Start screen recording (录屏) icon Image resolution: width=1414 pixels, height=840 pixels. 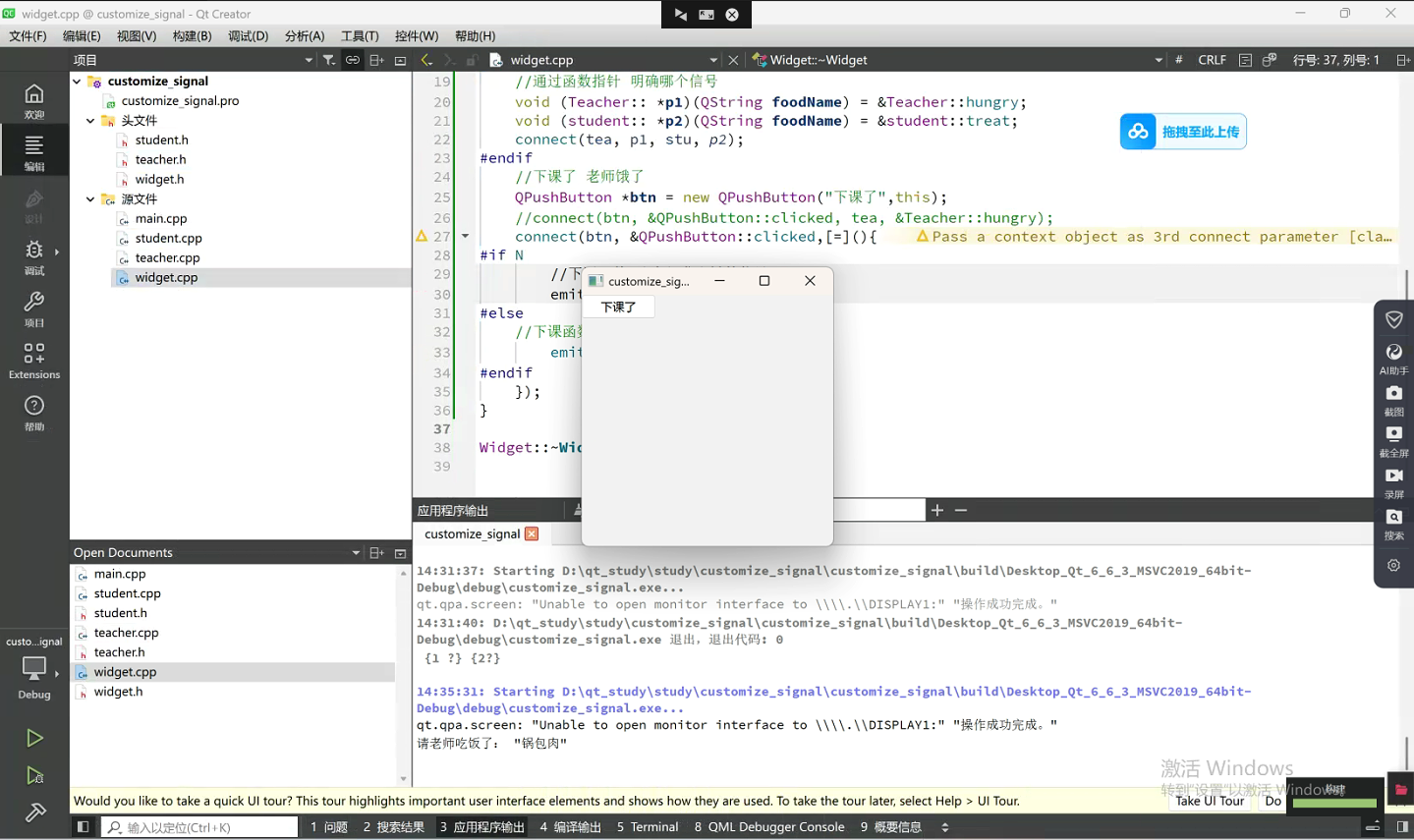pos(1393,481)
